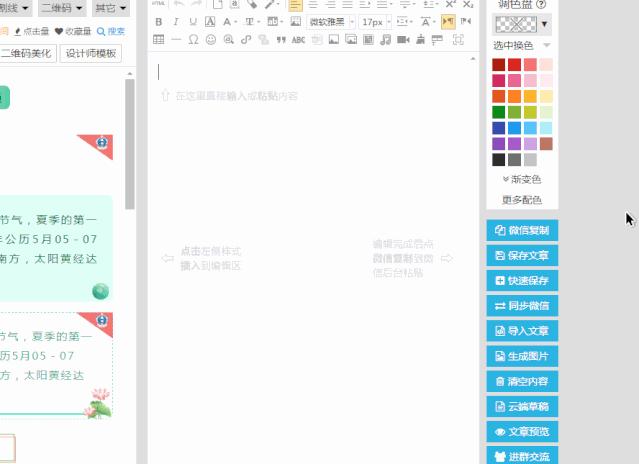
Task: Enter fullscreen editing mode
Action: [x=458, y=40]
